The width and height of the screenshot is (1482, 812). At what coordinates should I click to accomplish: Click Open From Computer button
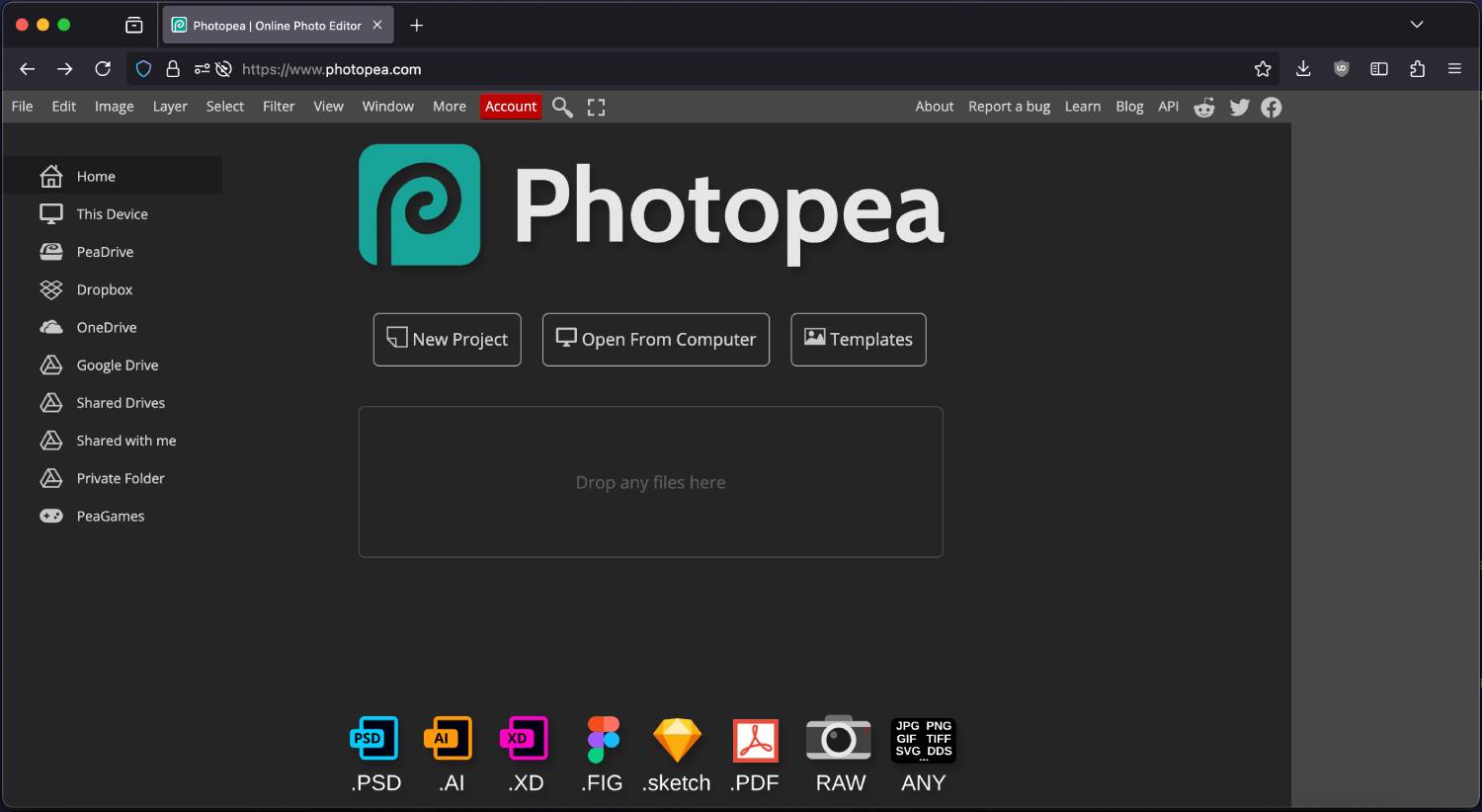tap(656, 340)
